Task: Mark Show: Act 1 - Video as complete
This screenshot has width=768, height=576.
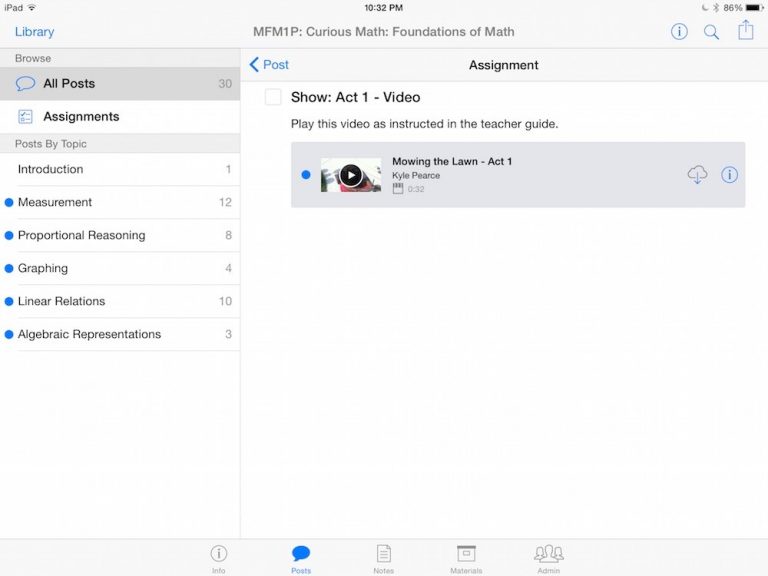Action: (x=272, y=97)
